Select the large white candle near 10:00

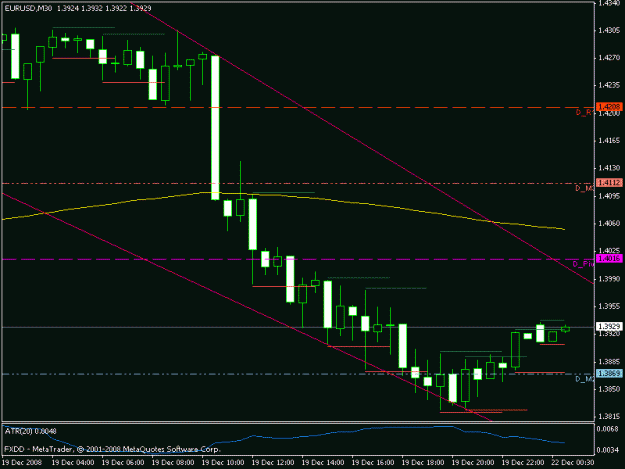pyautogui.click(x=215, y=128)
